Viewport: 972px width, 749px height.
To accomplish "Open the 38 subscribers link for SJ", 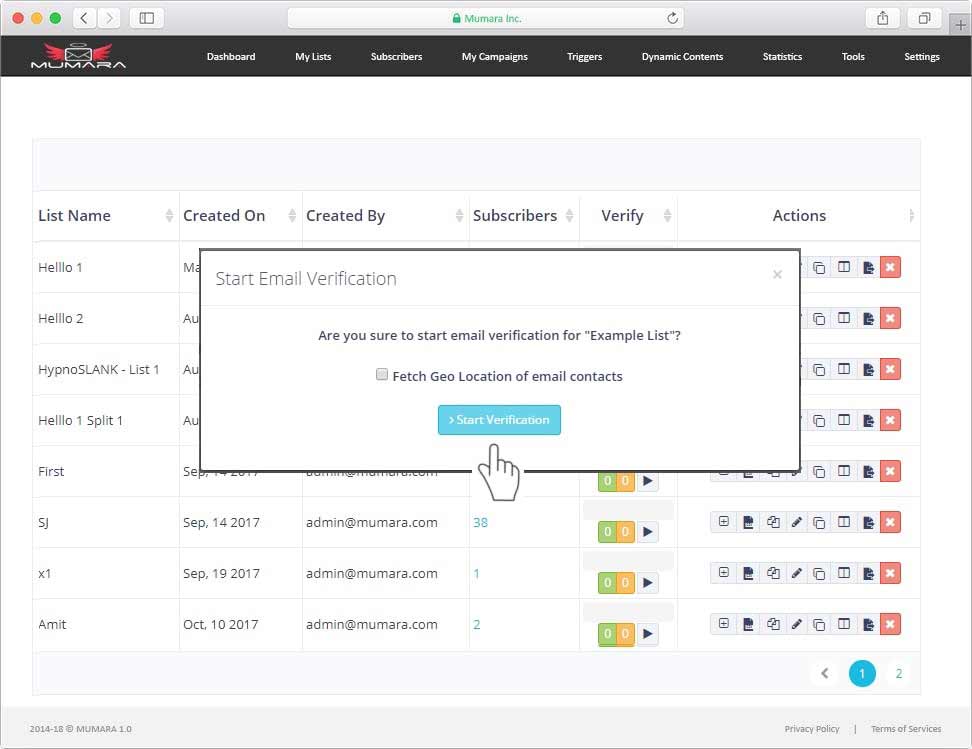I will pos(480,522).
